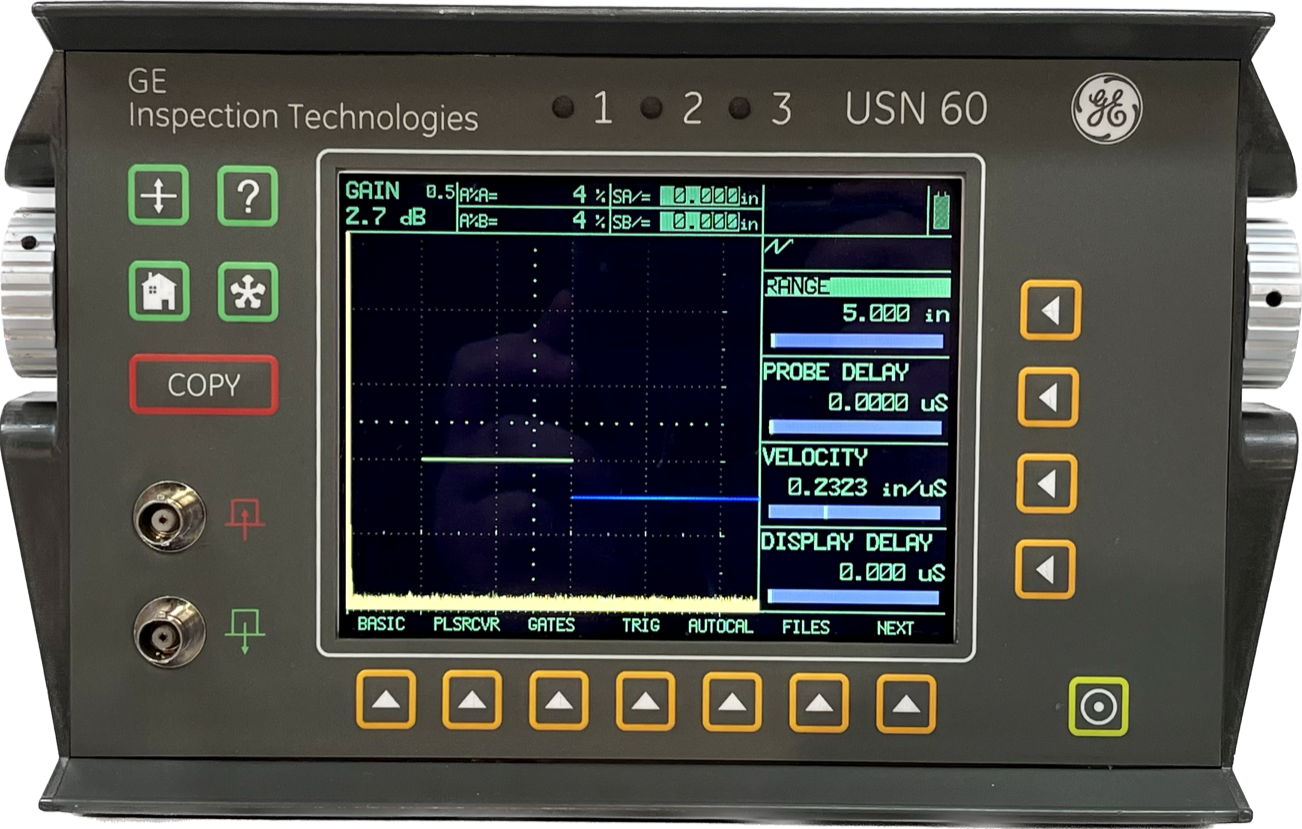The width and height of the screenshot is (1302, 829).
Task: Hit the Home key with house icon
Action: 158,291
